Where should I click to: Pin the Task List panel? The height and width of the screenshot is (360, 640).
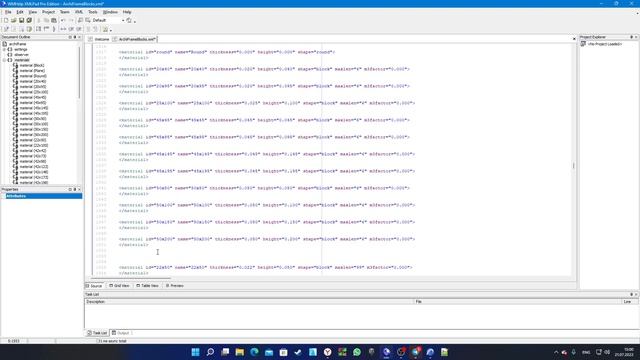[x=631, y=294]
